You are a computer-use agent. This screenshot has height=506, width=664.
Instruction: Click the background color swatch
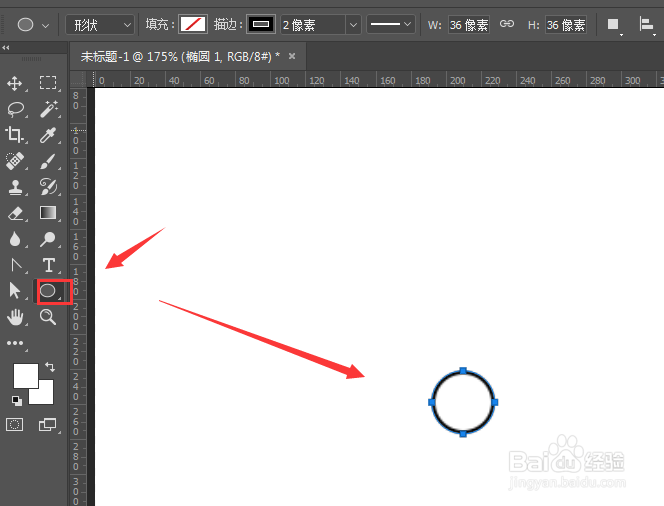point(44,395)
